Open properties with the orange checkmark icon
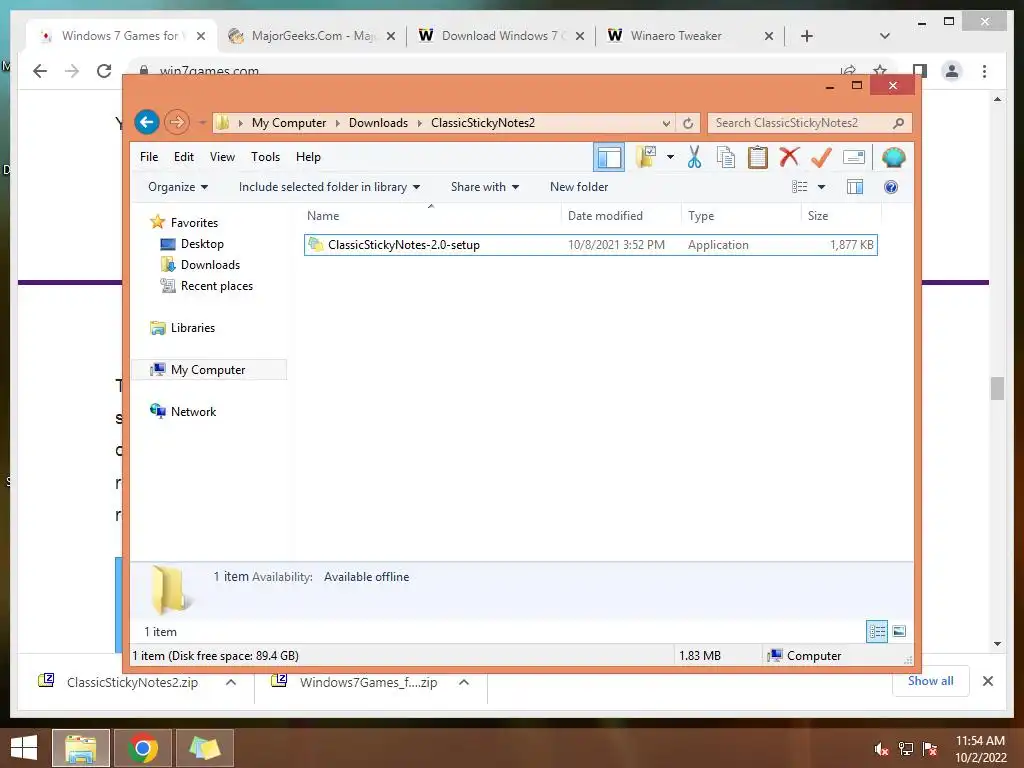The width and height of the screenshot is (1024, 768). (x=822, y=157)
